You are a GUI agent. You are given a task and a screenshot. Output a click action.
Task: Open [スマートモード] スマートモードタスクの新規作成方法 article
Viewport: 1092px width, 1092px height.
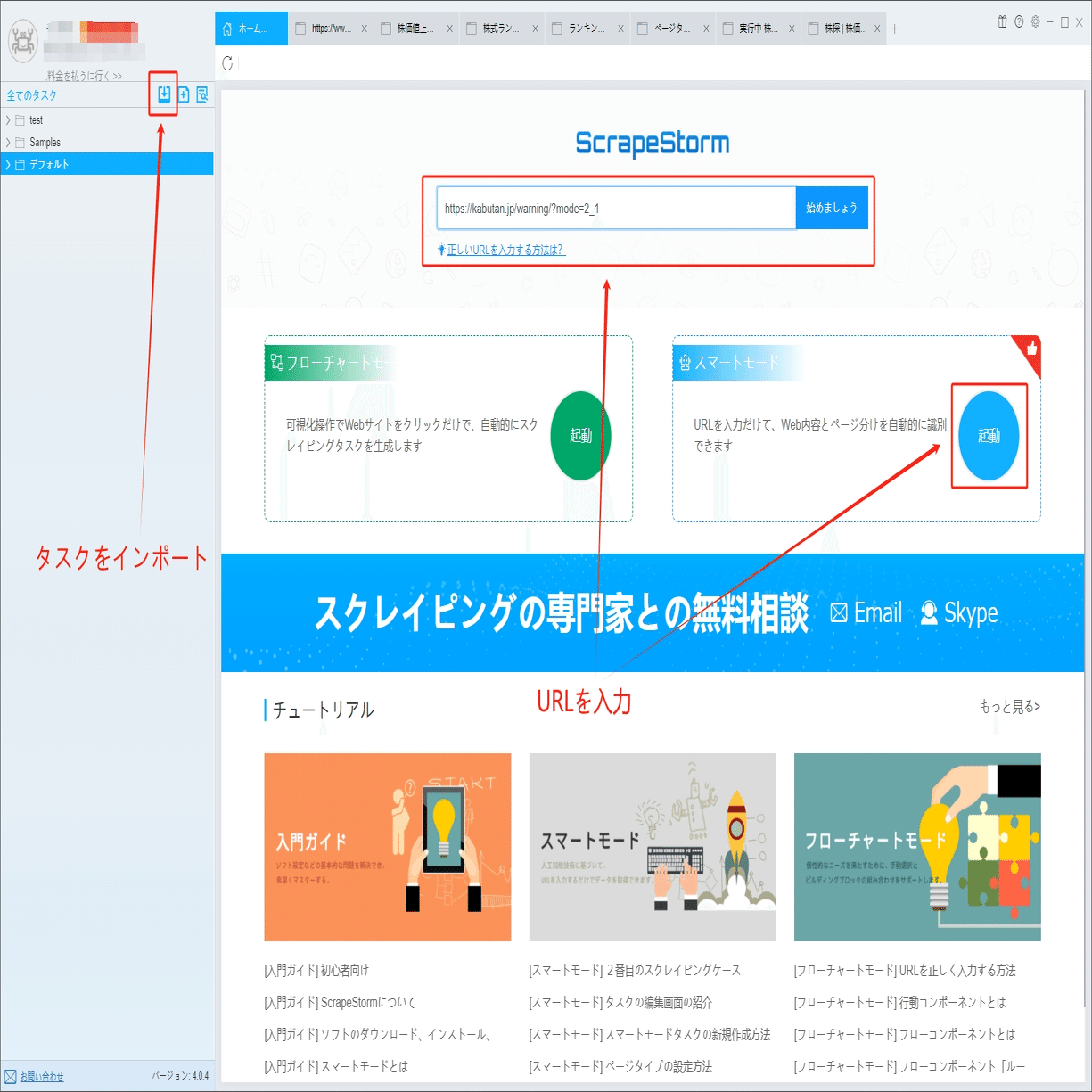tap(650, 1034)
